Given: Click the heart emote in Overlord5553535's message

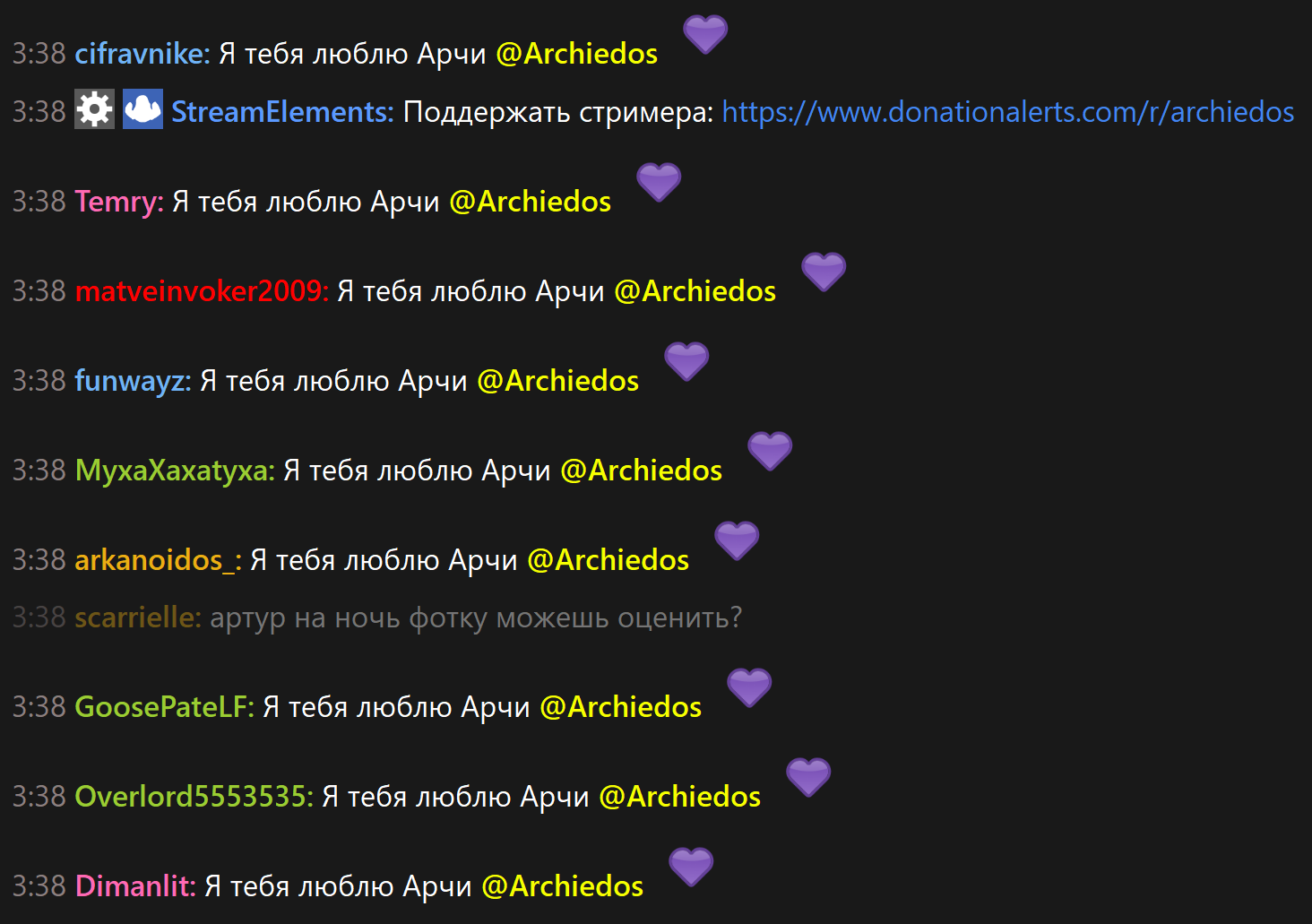Looking at the screenshot, I should [x=808, y=778].
